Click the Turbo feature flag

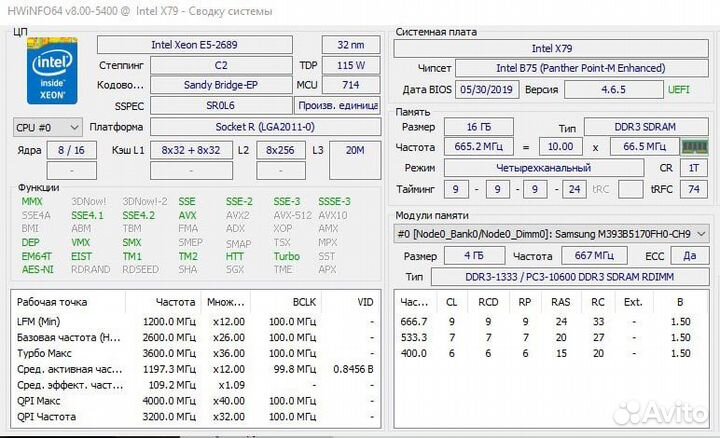point(287,256)
